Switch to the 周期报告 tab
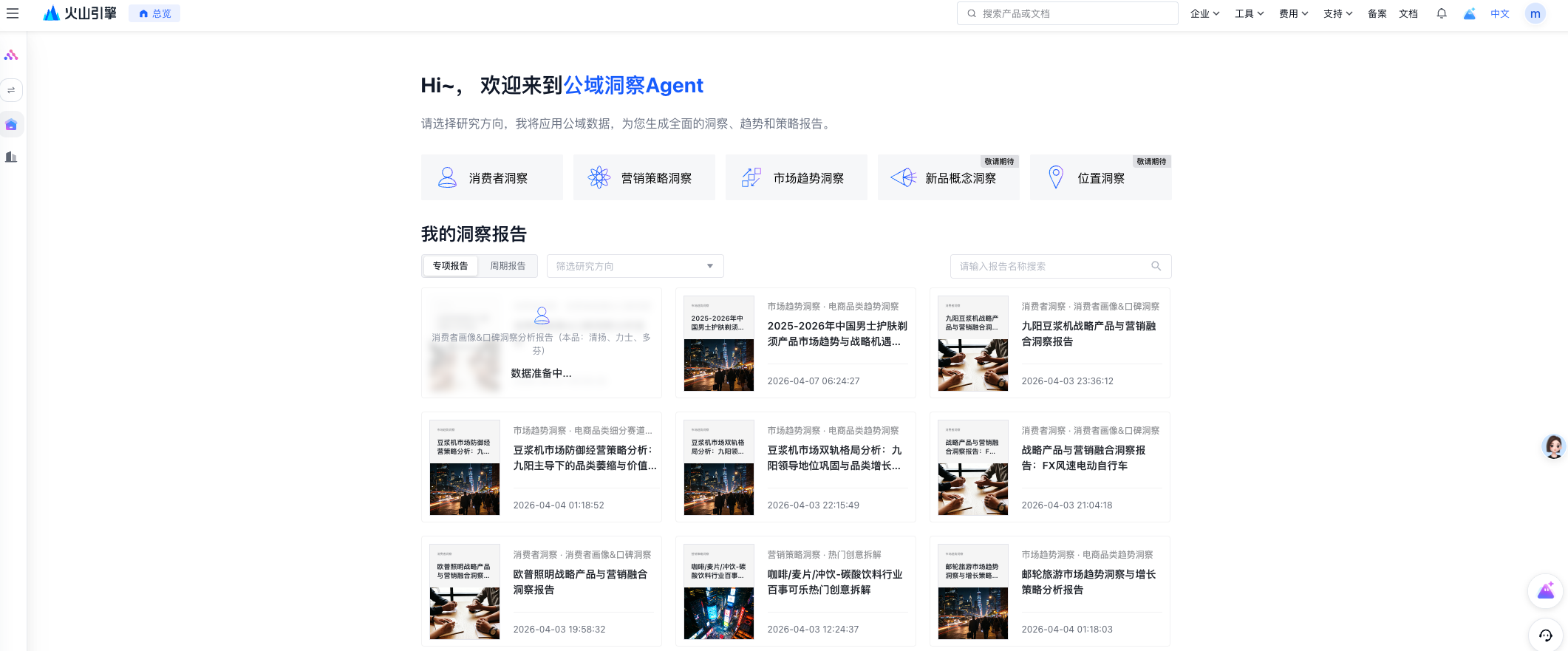The image size is (1568, 651). coord(508,266)
